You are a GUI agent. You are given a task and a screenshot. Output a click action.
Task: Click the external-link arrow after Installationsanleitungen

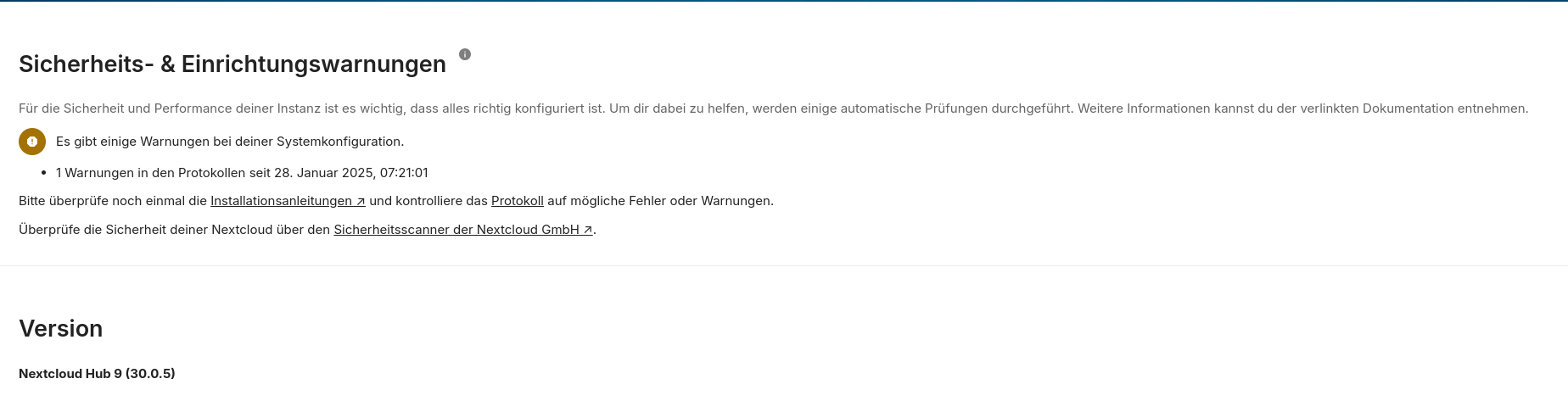pos(361,202)
